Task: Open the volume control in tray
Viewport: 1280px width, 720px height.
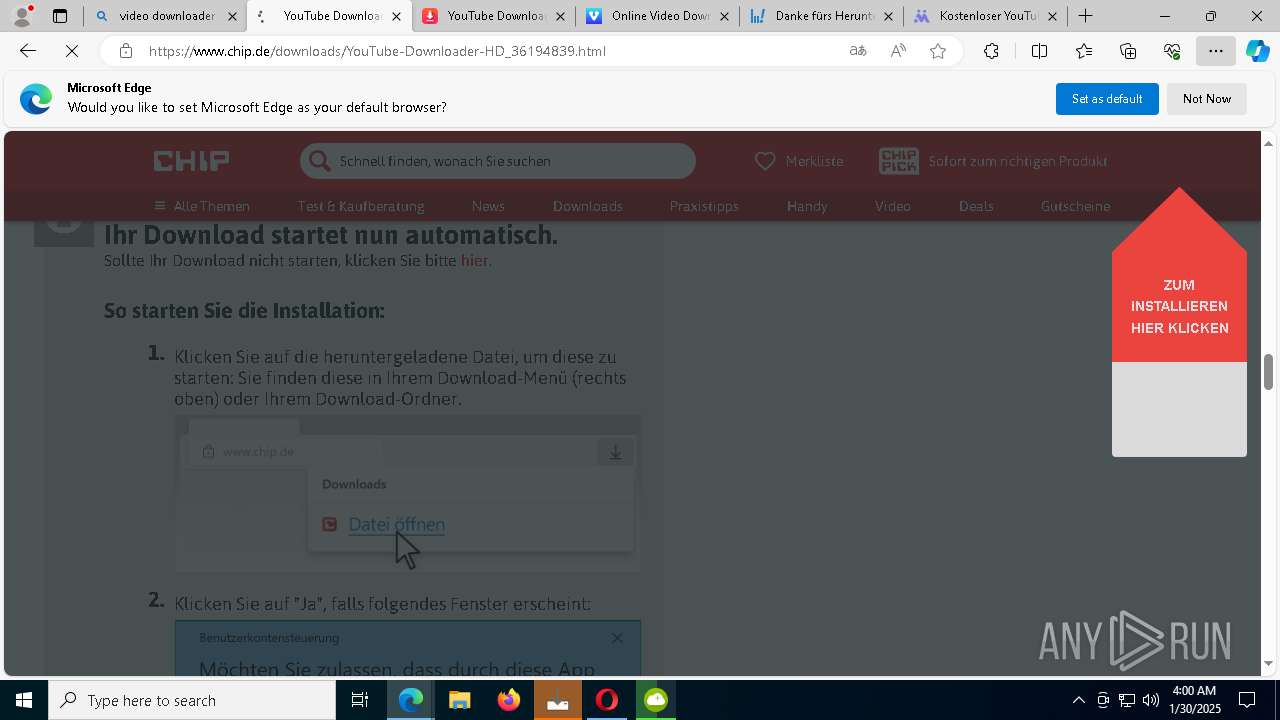Action: pyautogui.click(x=1151, y=700)
